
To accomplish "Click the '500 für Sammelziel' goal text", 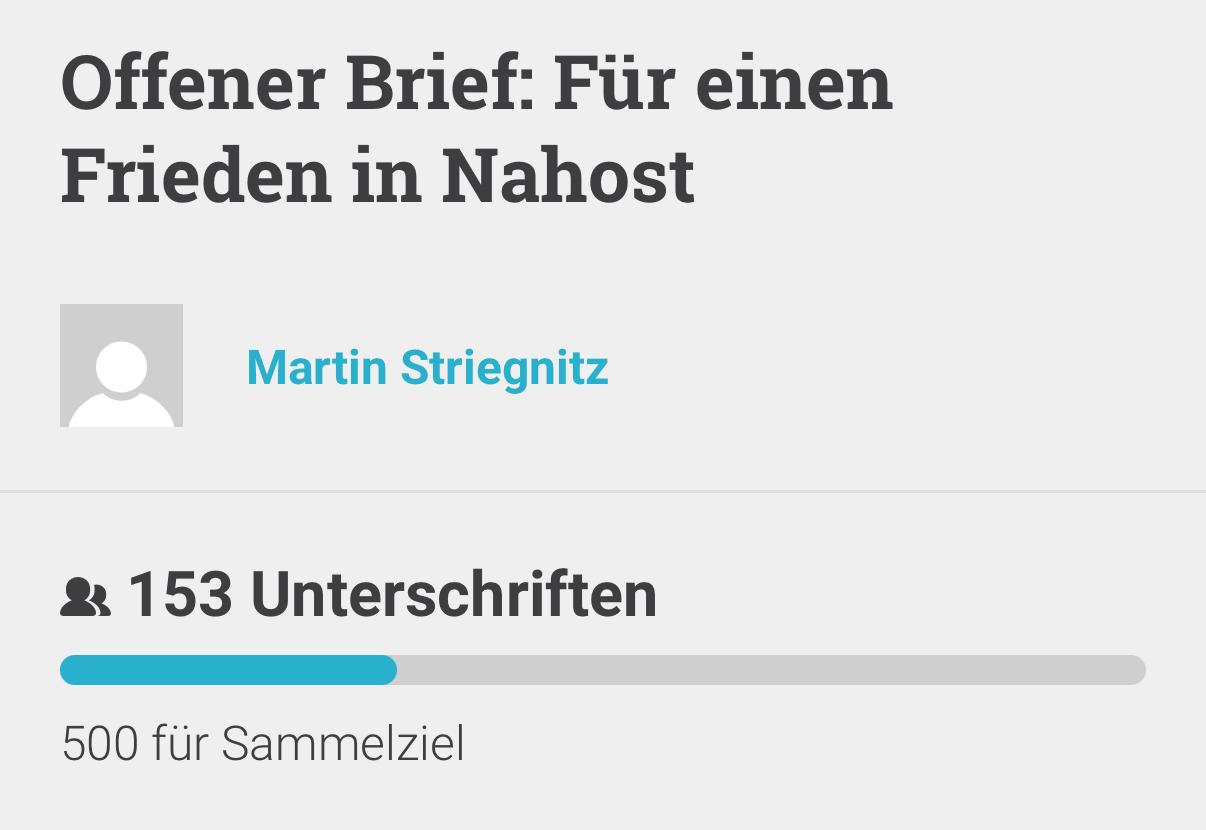I will point(263,744).
